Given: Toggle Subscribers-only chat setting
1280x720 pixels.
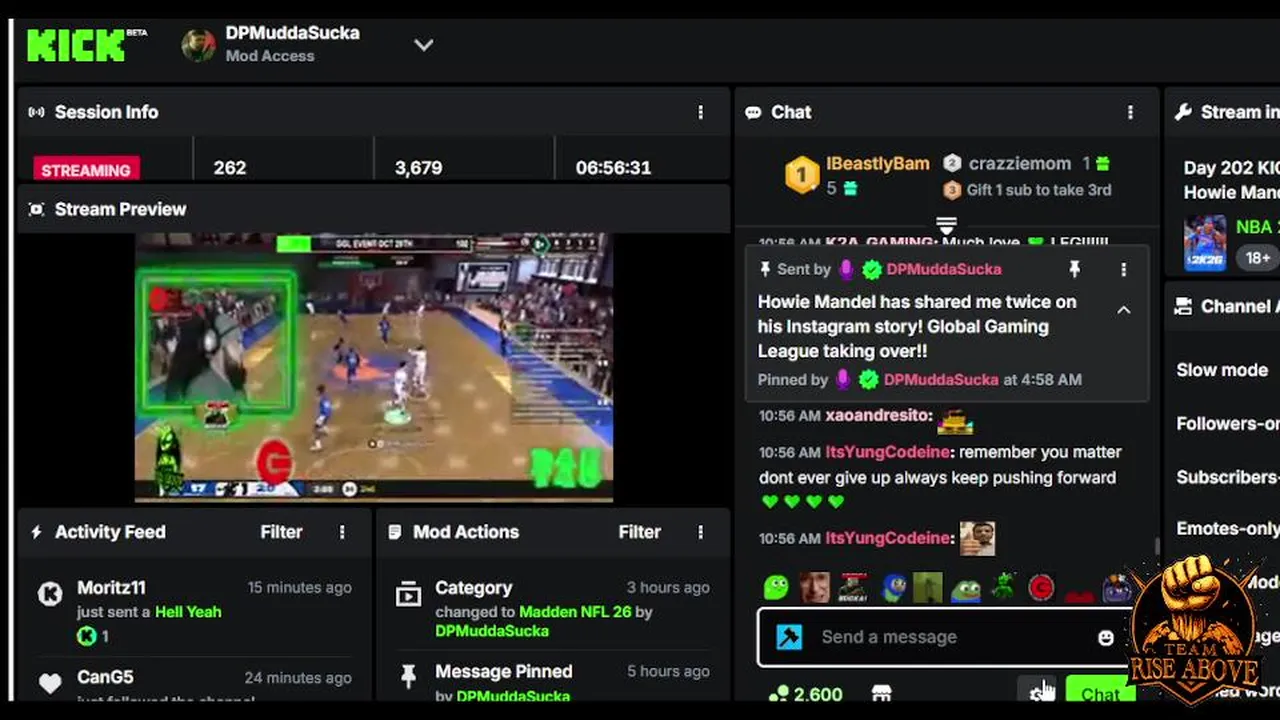Looking at the screenshot, I should [x=1227, y=477].
